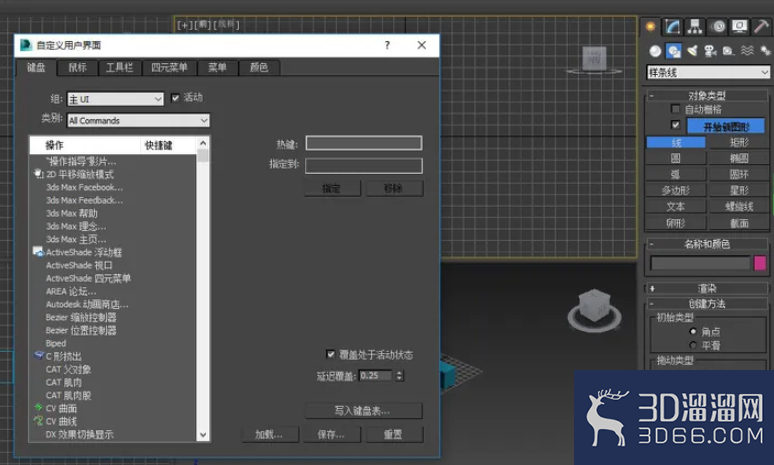Switch to the 鼠标 tab
This screenshot has height=465, width=774.
coord(77,68)
